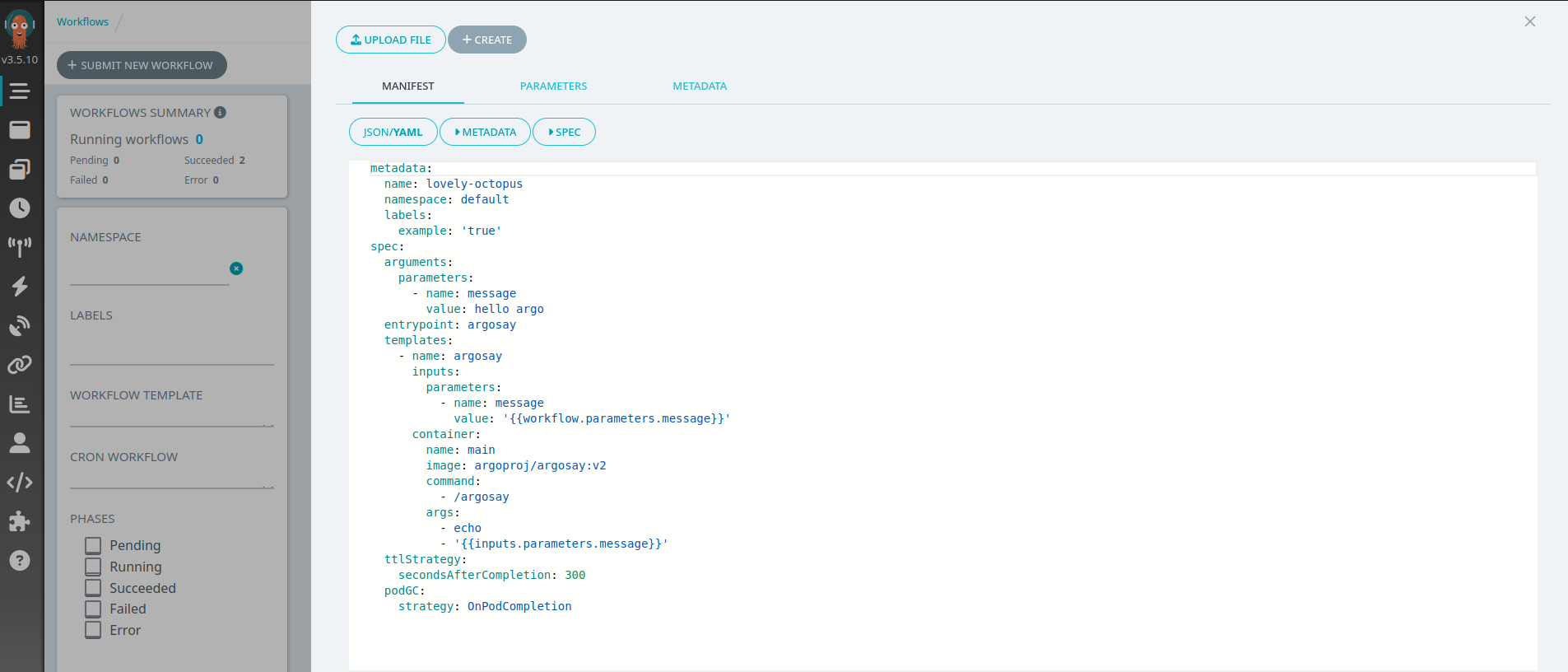1568x672 pixels.
Task: Click the 'example: true' label line
Action: point(450,231)
